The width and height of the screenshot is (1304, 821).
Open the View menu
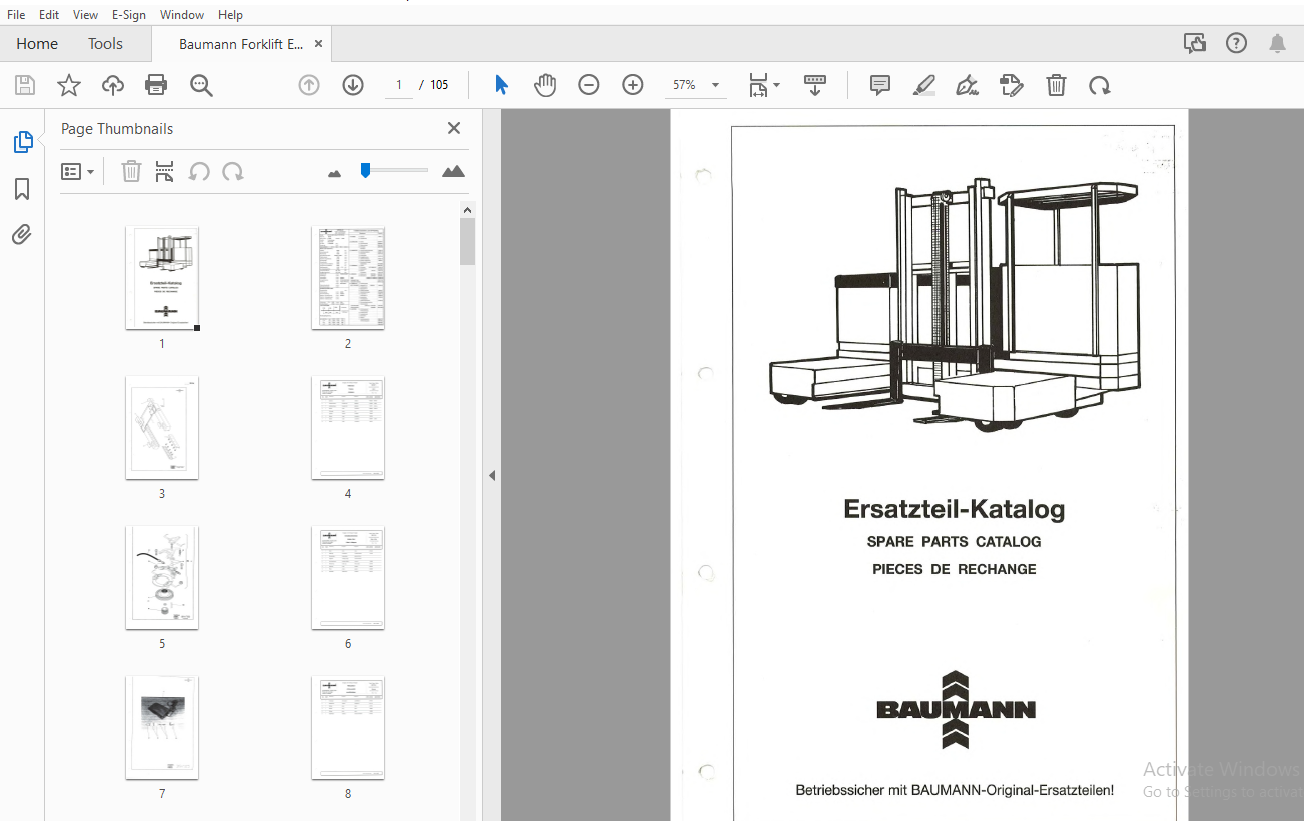(86, 15)
